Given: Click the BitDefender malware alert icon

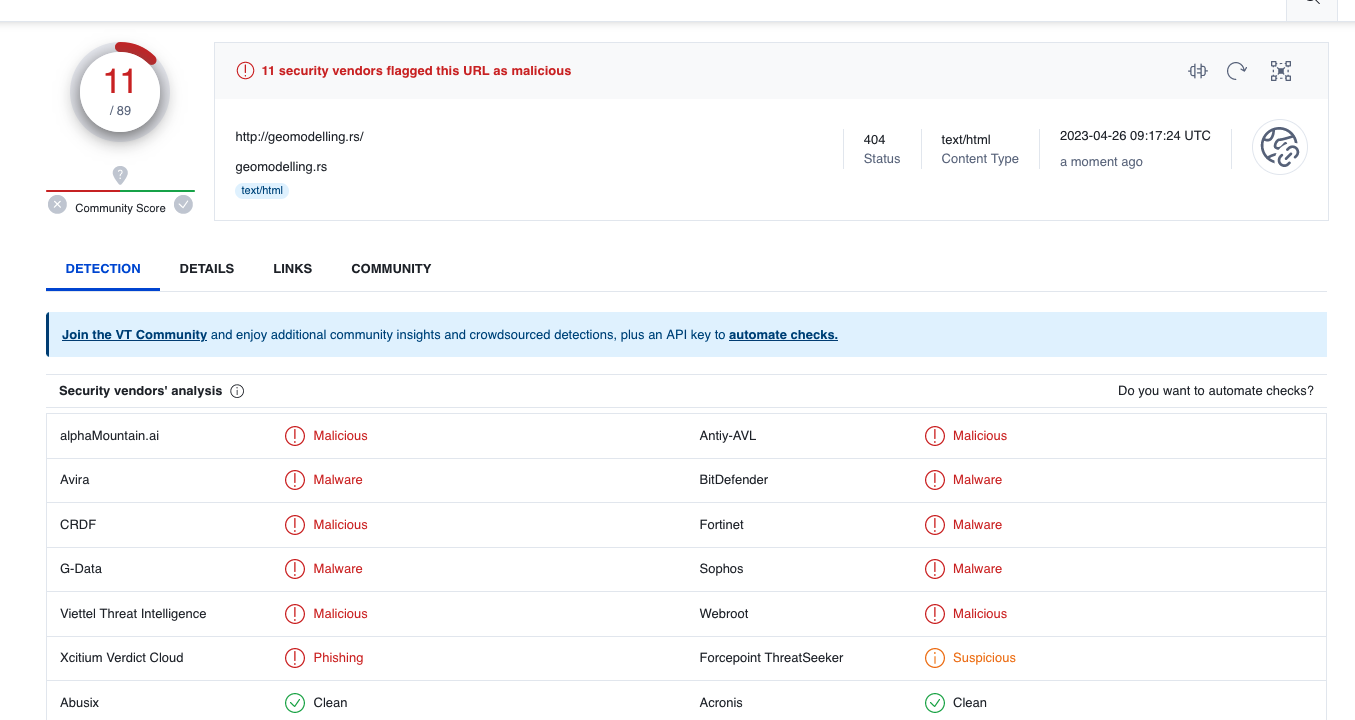Looking at the screenshot, I should pos(935,480).
